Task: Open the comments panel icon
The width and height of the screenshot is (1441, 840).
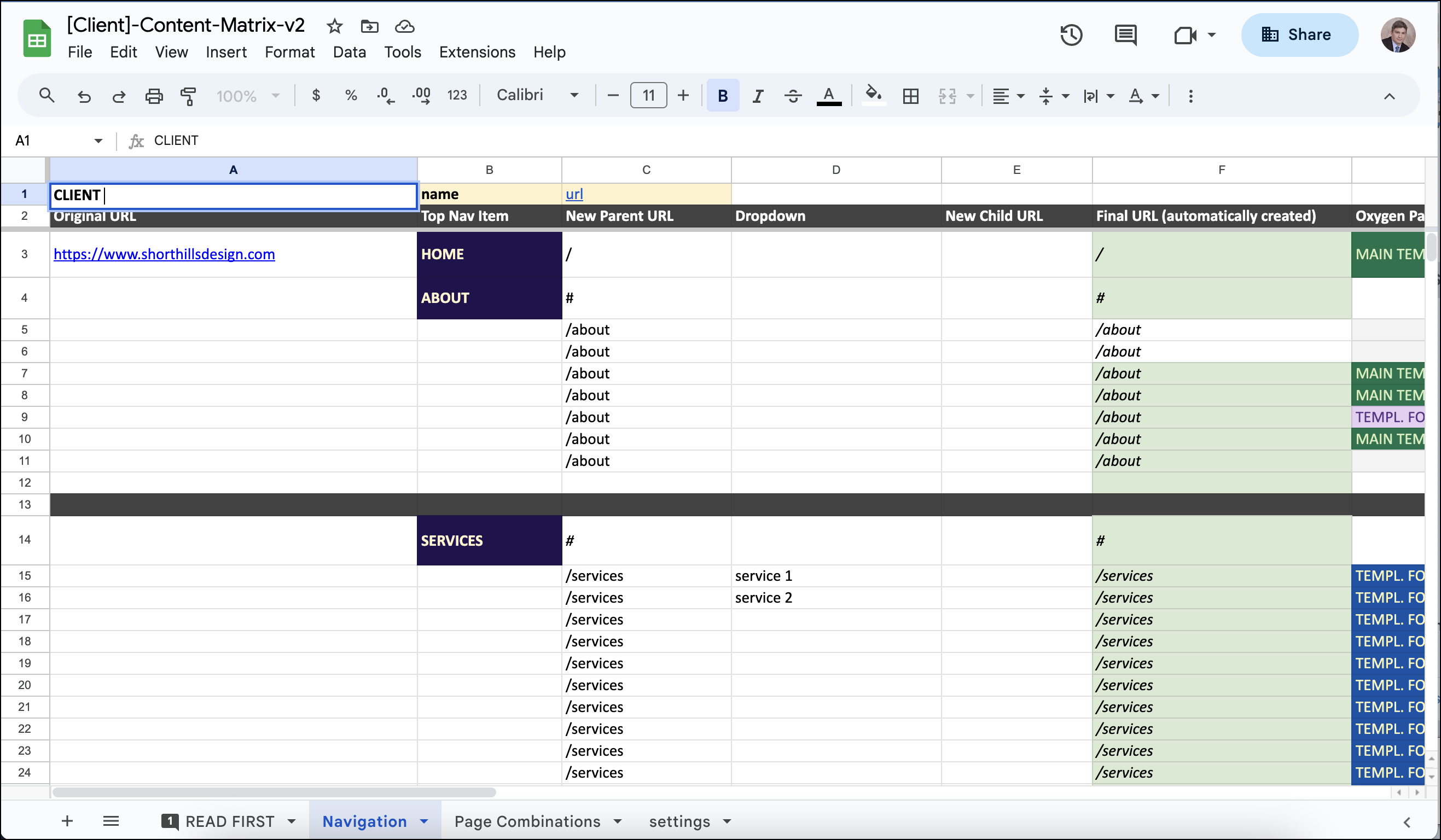Action: 1125,36
